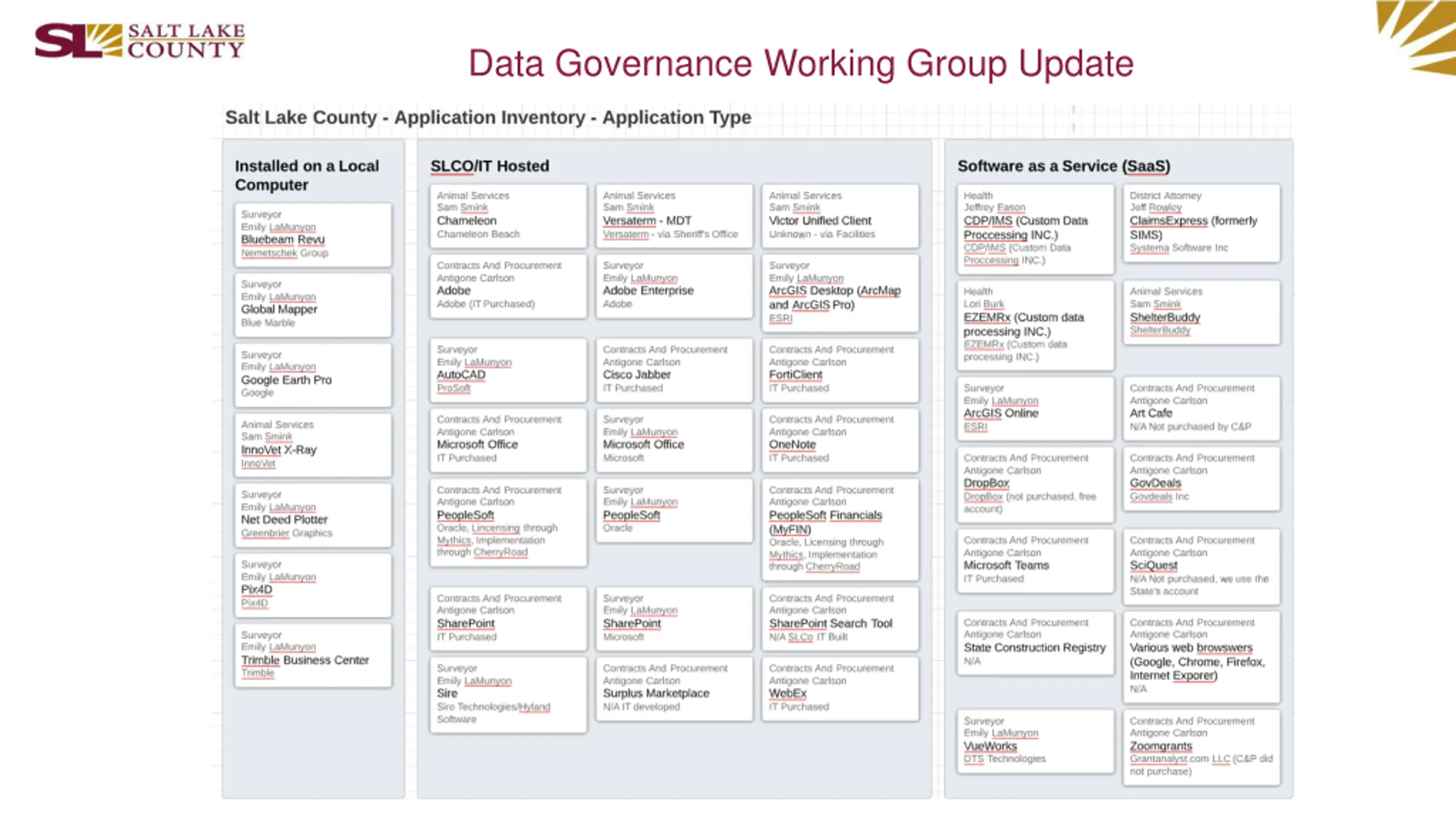Screen dimensions: 1456x819
Task: Click the AutoCAD card
Action: tap(508, 370)
